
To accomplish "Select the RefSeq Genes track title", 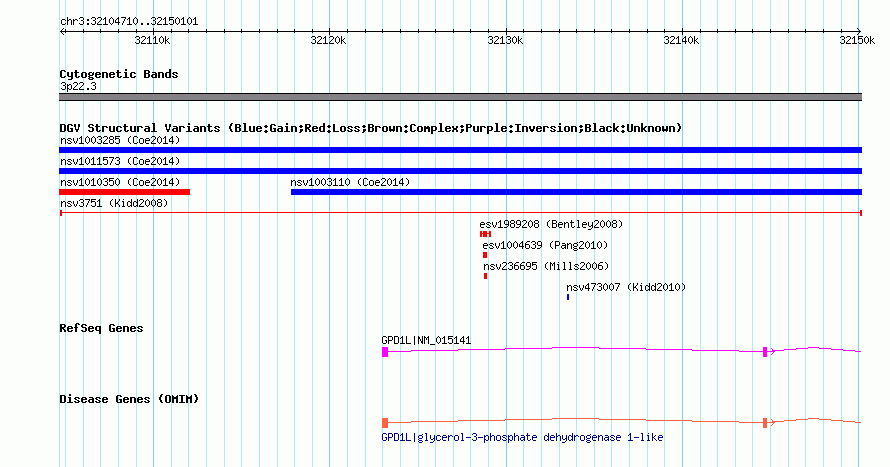I will [101, 329].
